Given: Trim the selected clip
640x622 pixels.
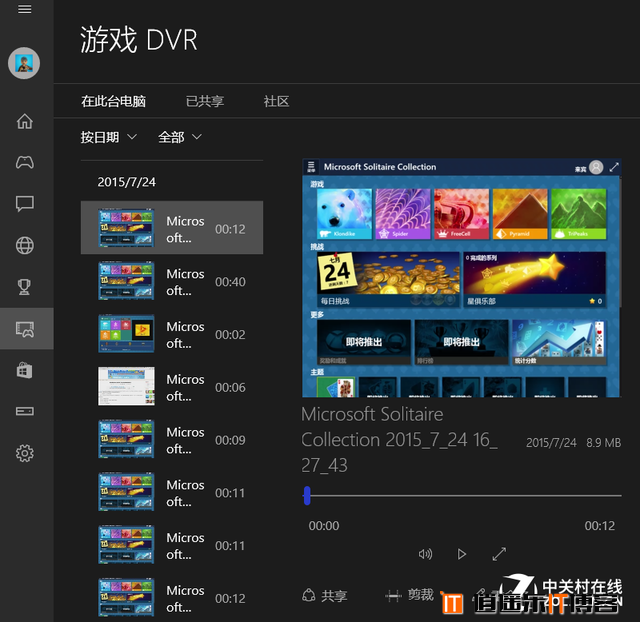Looking at the screenshot, I should point(409,595).
